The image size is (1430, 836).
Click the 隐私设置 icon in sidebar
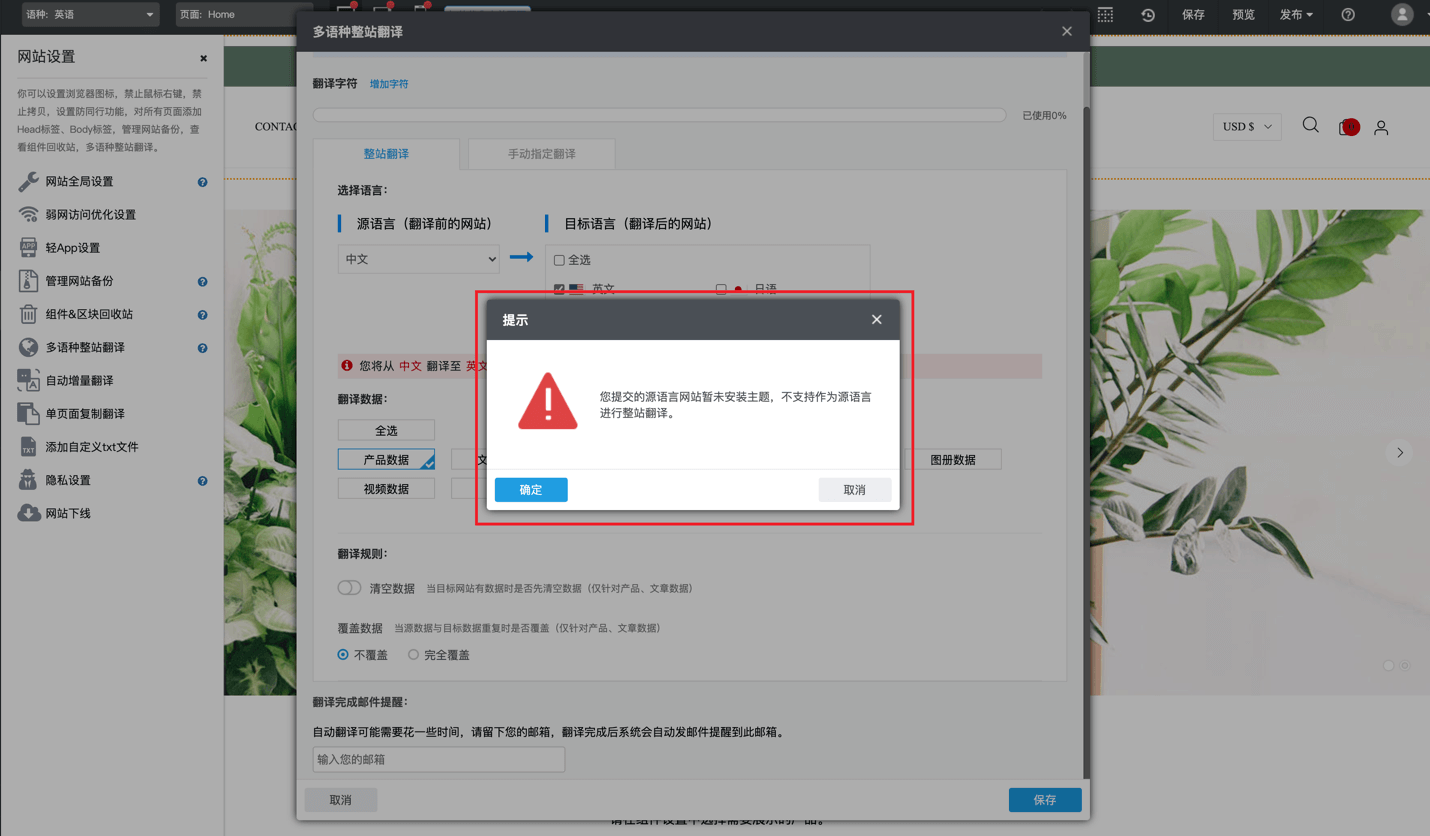coord(28,480)
